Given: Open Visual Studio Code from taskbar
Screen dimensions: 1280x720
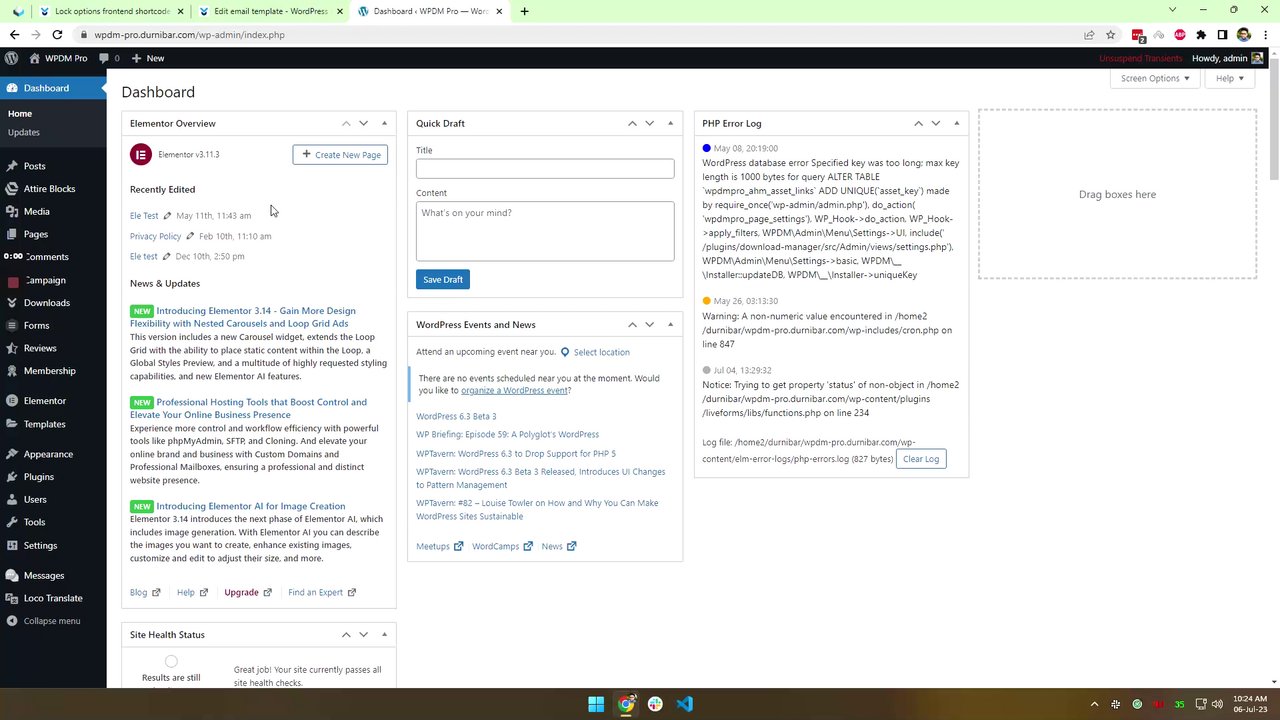Looking at the screenshot, I should coord(684,704).
